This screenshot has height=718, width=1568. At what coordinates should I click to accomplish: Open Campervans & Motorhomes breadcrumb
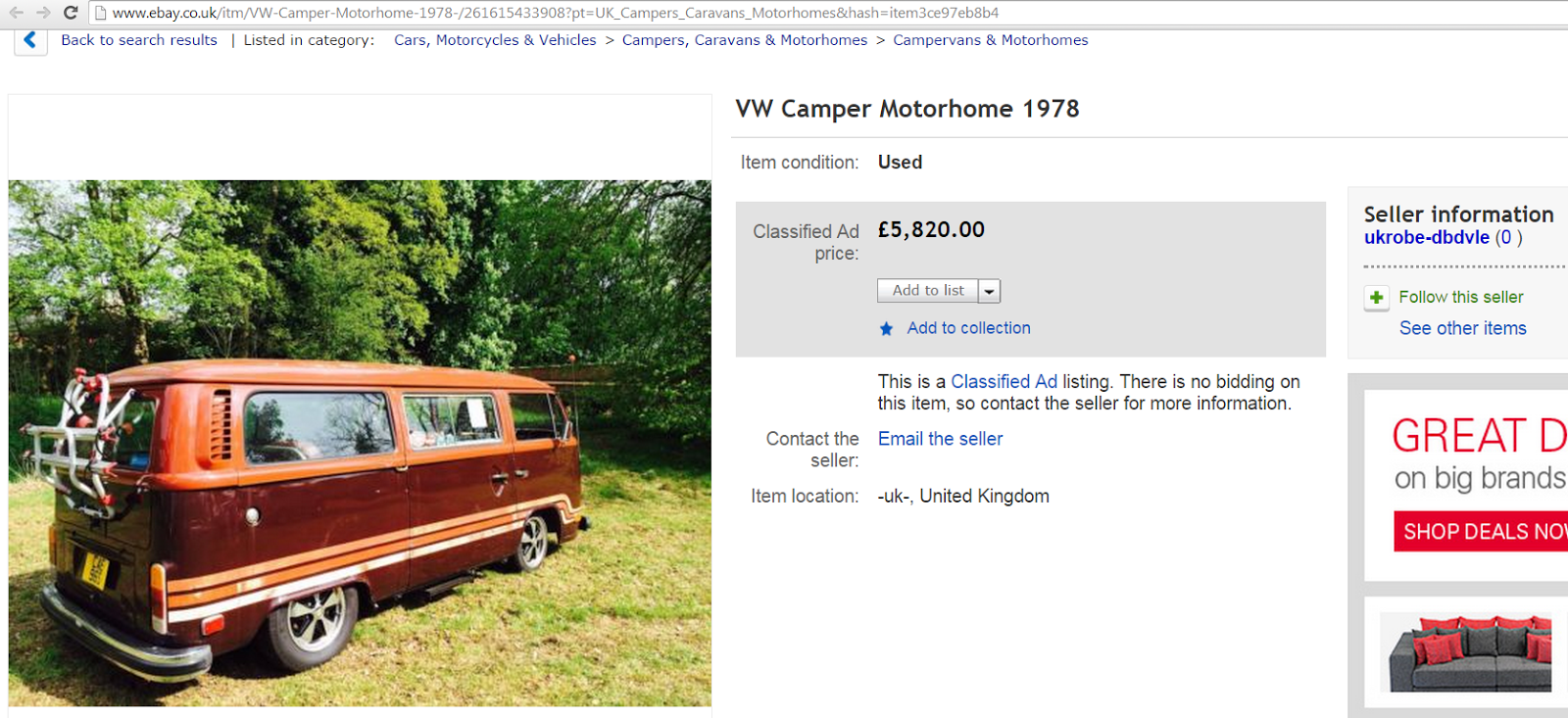pyautogui.click(x=991, y=40)
